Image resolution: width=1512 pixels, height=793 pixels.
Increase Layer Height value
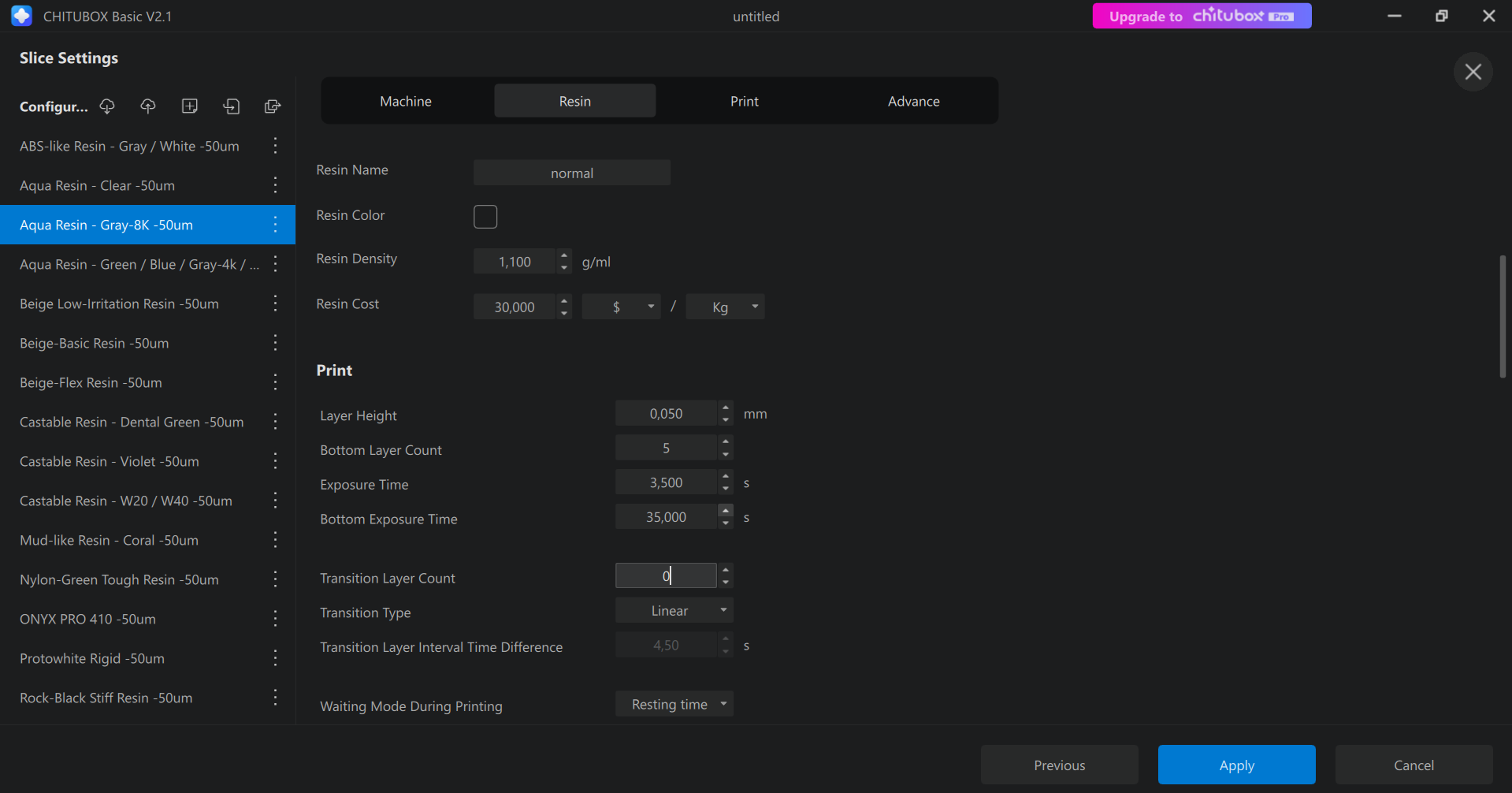coord(726,408)
